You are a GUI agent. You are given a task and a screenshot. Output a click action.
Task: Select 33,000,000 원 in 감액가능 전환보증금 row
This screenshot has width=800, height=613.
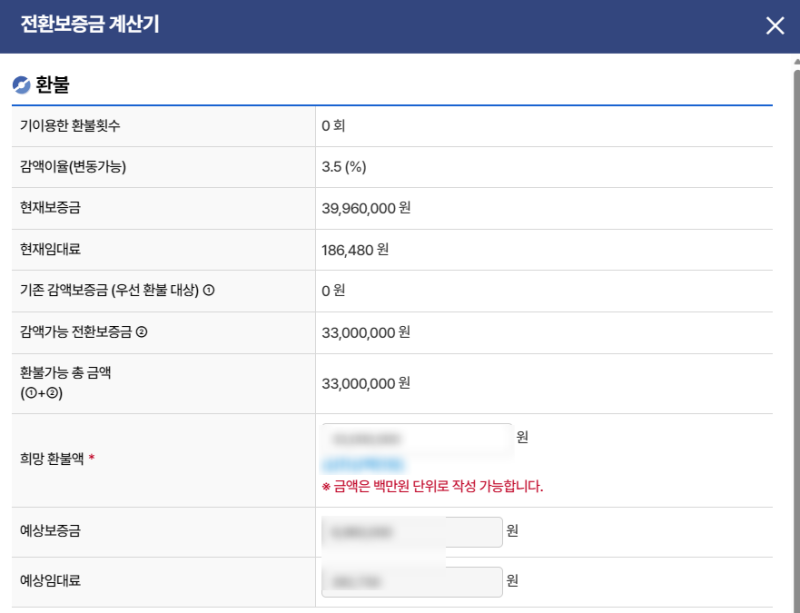366,333
